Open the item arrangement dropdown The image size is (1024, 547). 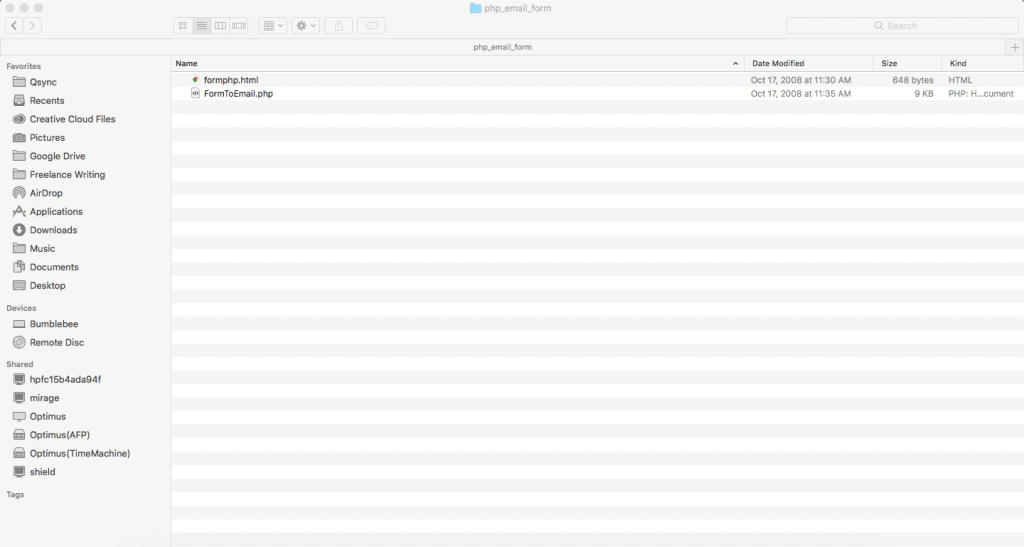pos(273,25)
